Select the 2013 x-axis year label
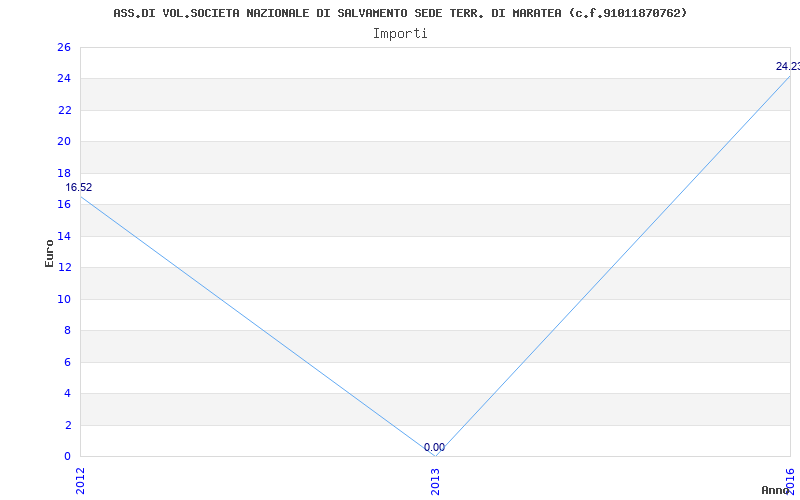Screen dimensions: 800x500 tap(435, 481)
